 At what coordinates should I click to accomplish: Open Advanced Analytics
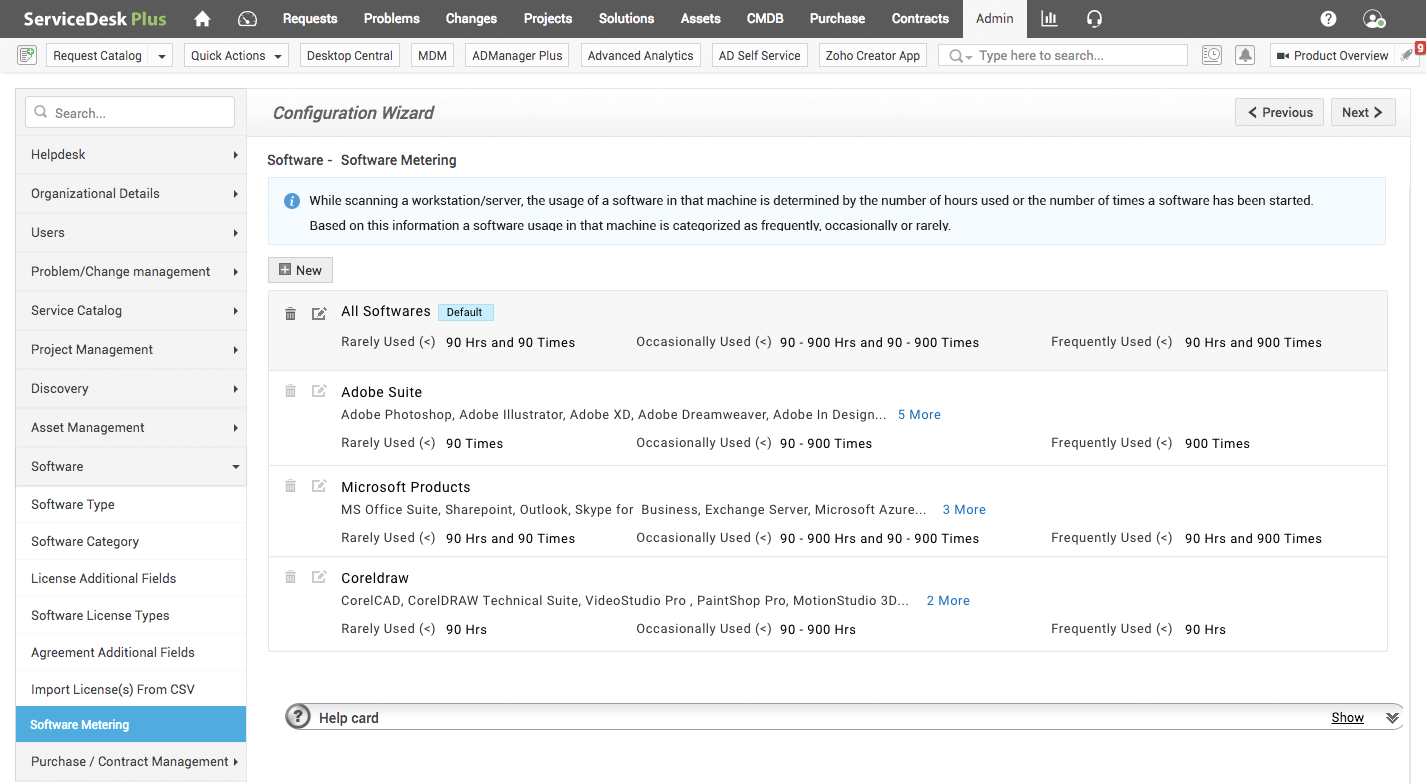(640, 56)
